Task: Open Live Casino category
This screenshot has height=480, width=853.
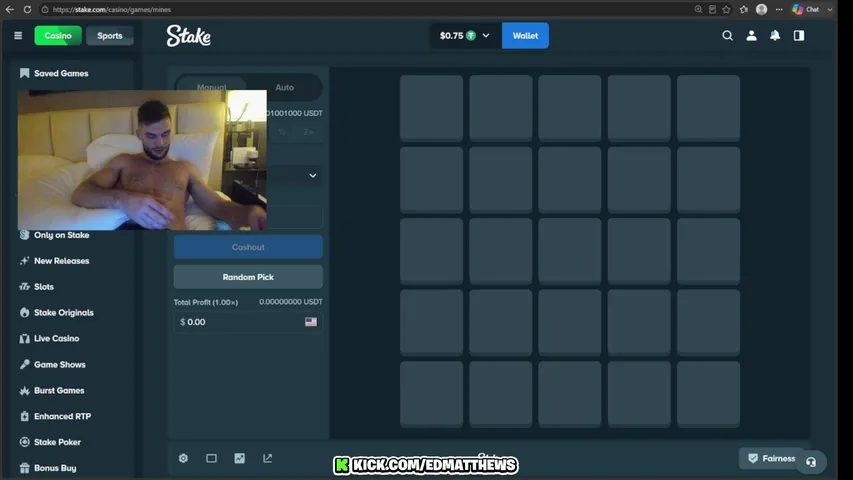Action: tap(56, 339)
